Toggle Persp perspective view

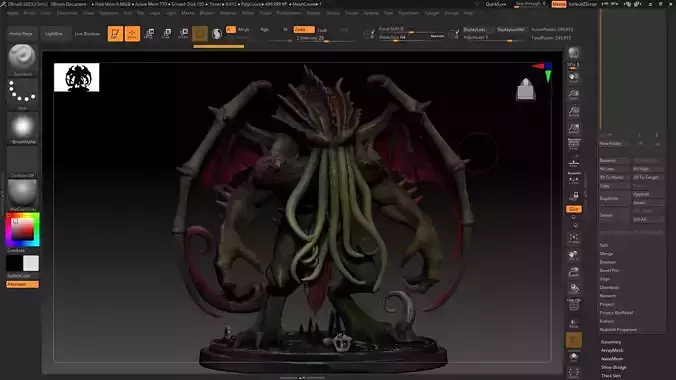pyautogui.click(x=573, y=145)
